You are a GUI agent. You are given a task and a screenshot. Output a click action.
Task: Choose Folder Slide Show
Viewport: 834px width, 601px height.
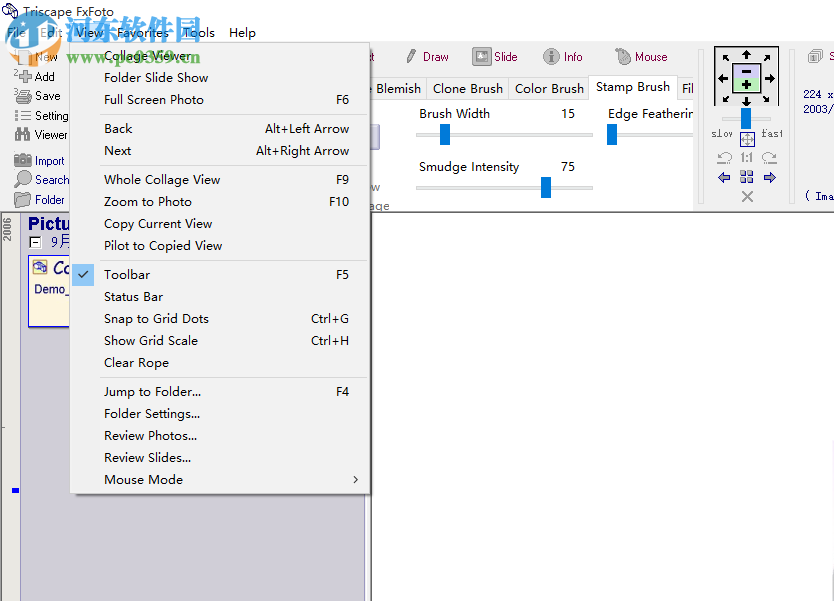[x=220, y=78]
